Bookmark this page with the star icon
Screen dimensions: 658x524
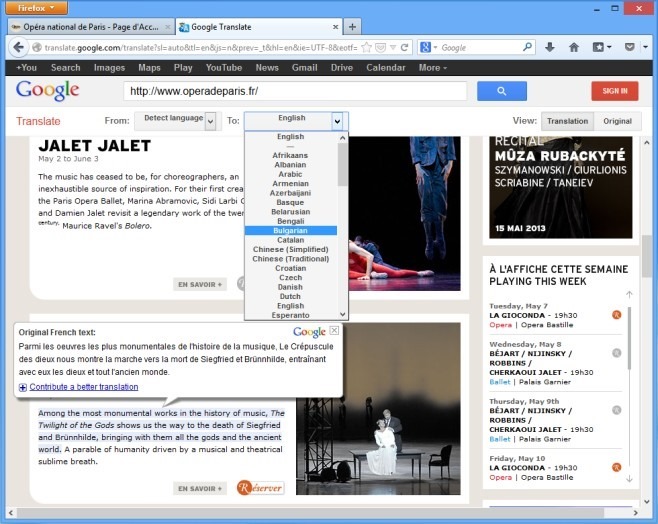366,47
